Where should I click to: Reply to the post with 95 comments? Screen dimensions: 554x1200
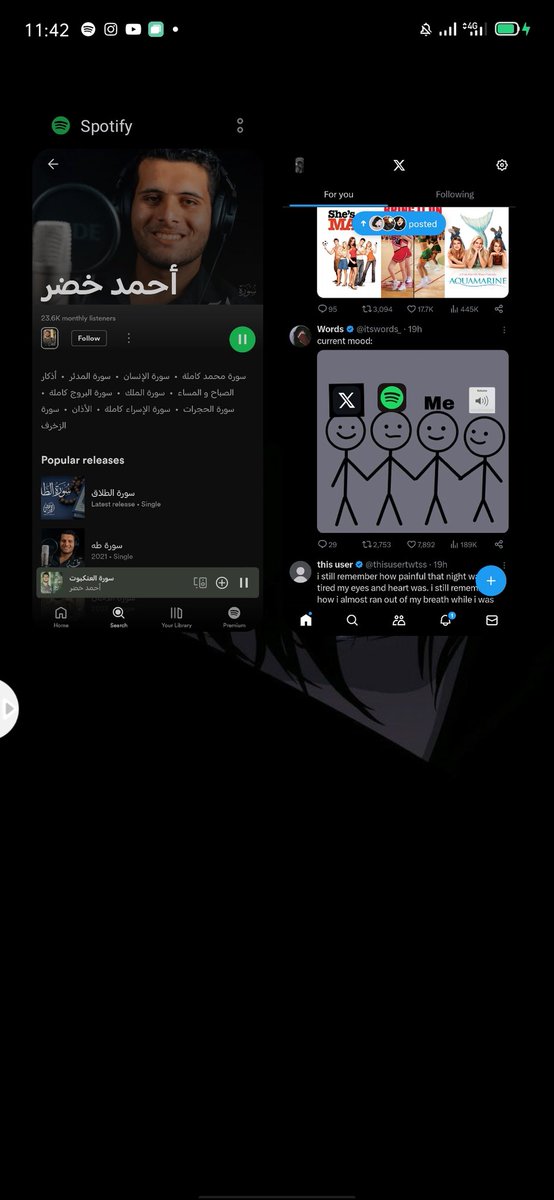(x=328, y=310)
